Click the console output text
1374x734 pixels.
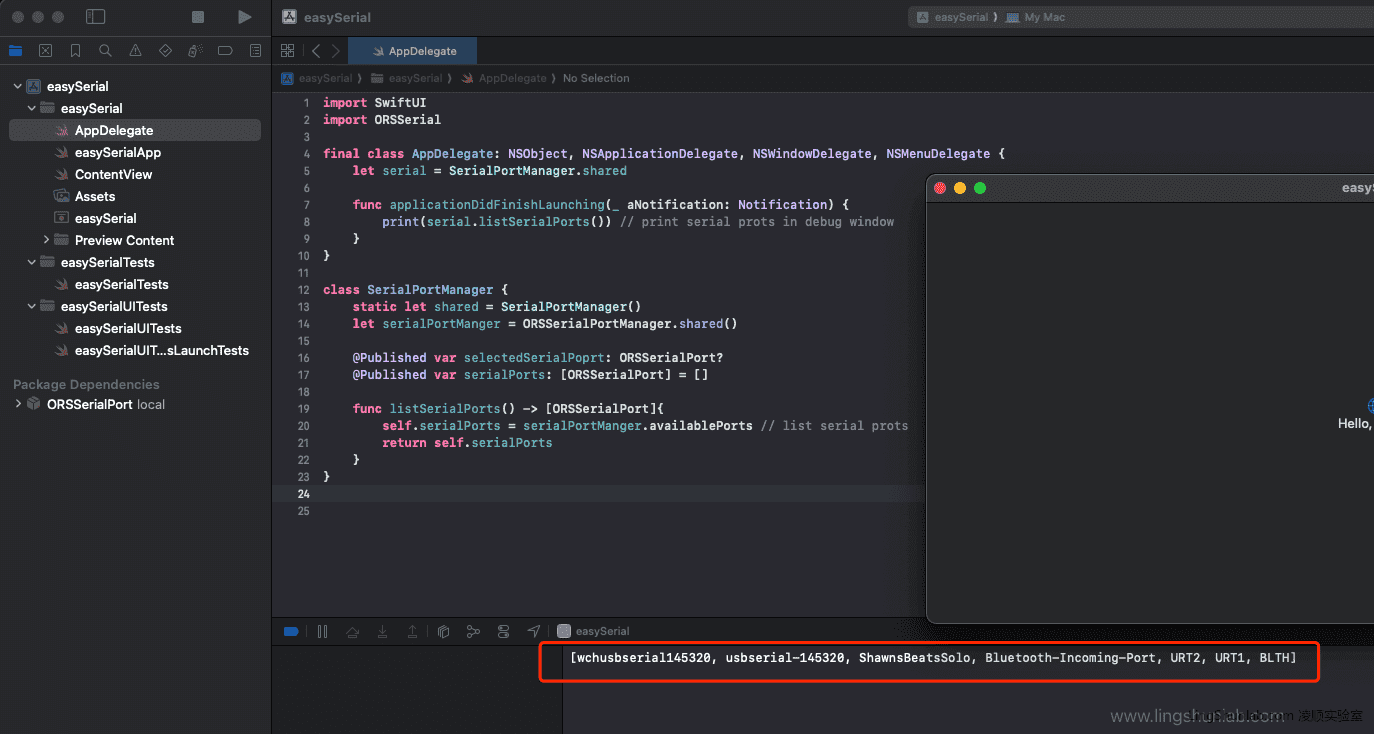933,657
